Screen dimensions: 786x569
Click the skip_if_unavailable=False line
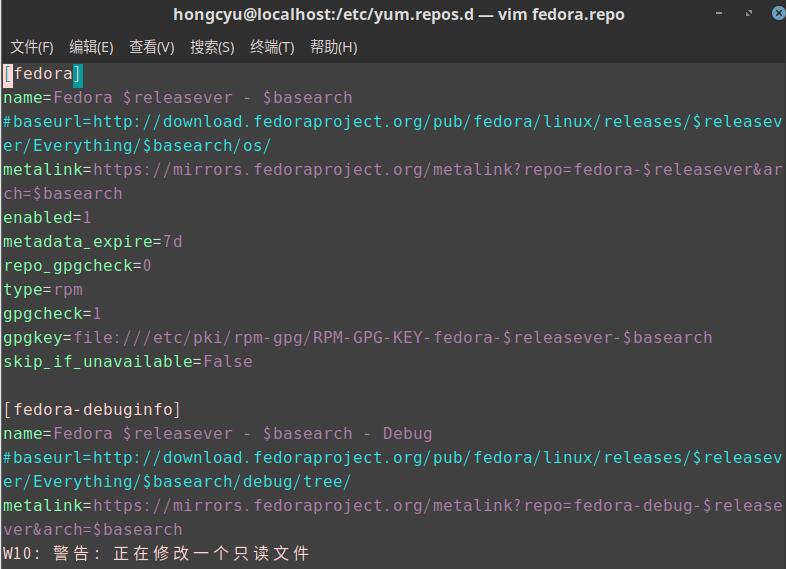128,362
